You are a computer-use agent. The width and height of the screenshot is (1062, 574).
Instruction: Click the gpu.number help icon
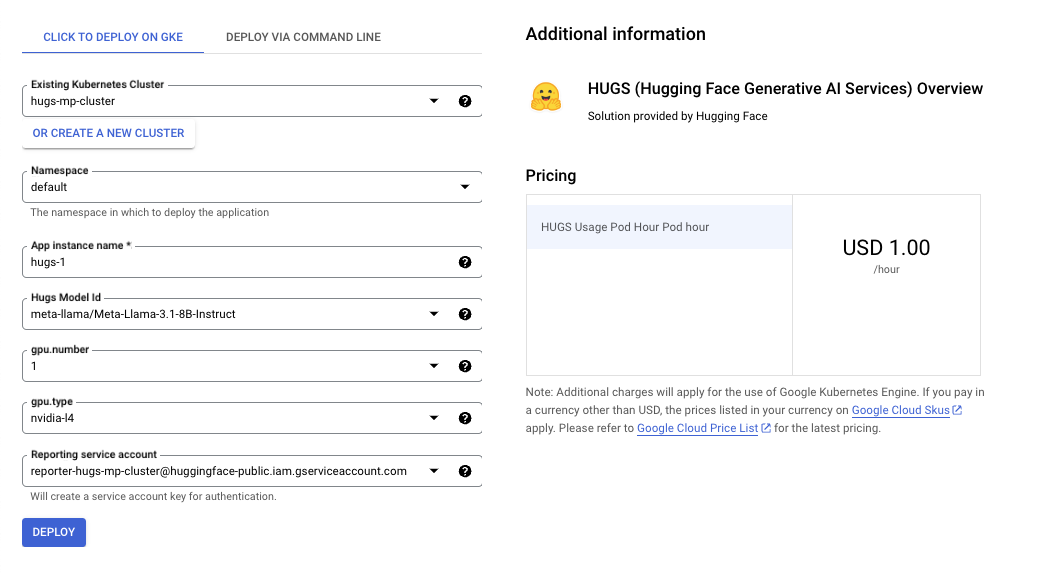(465, 366)
